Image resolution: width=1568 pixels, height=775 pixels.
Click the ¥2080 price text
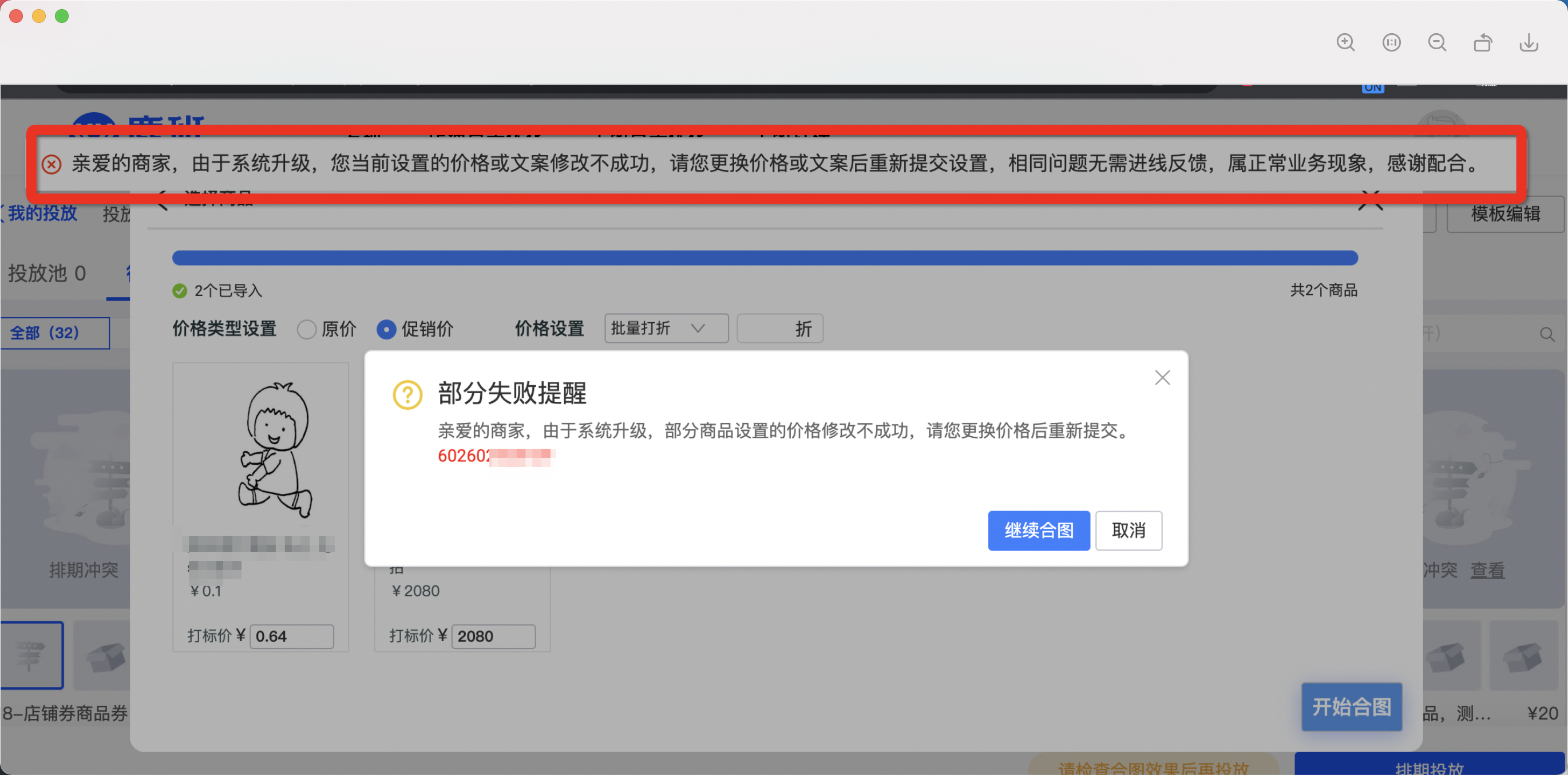pos(415,591)
